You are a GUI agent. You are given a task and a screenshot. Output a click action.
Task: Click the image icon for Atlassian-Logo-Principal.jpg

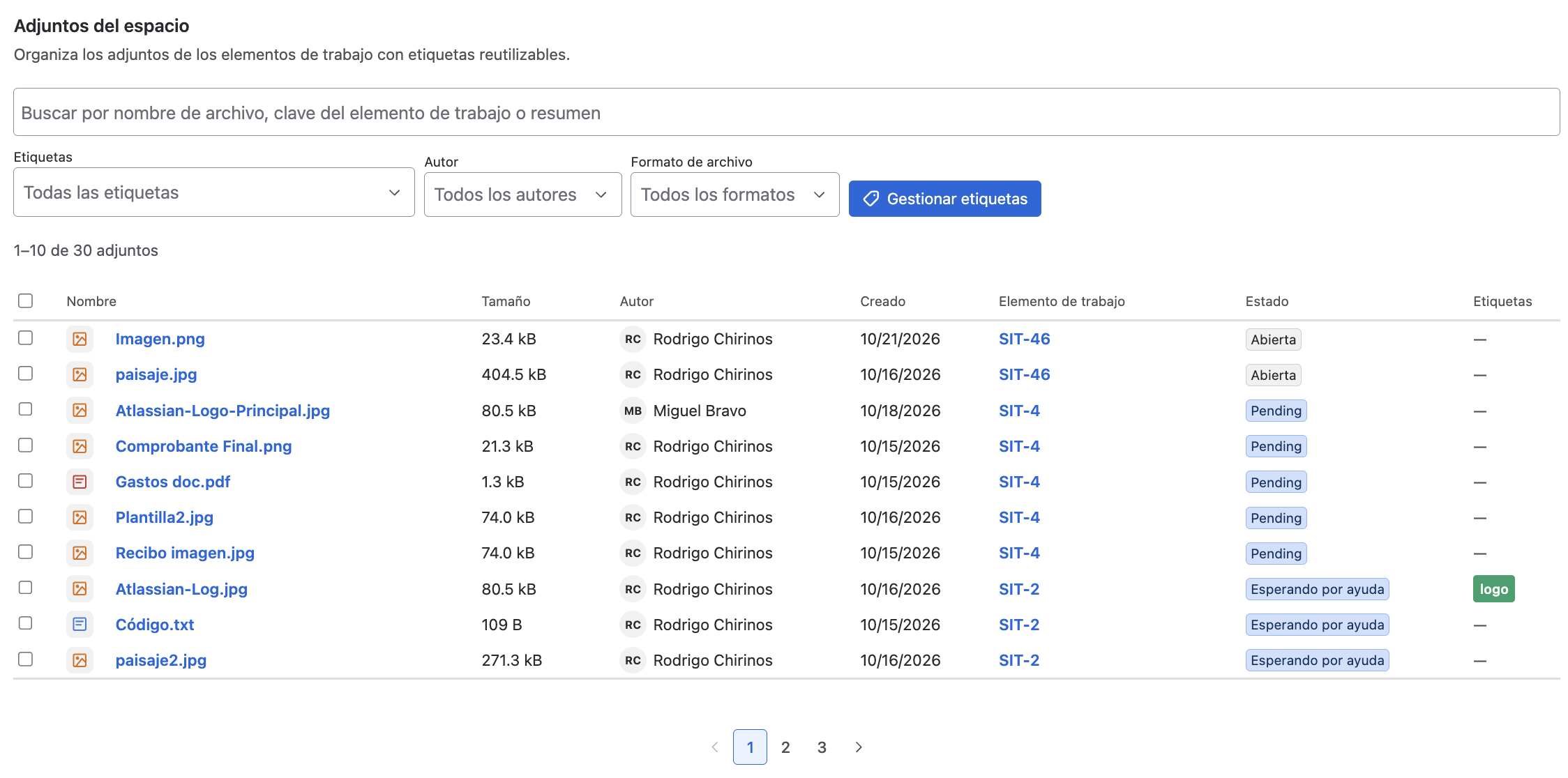[80, 411]
